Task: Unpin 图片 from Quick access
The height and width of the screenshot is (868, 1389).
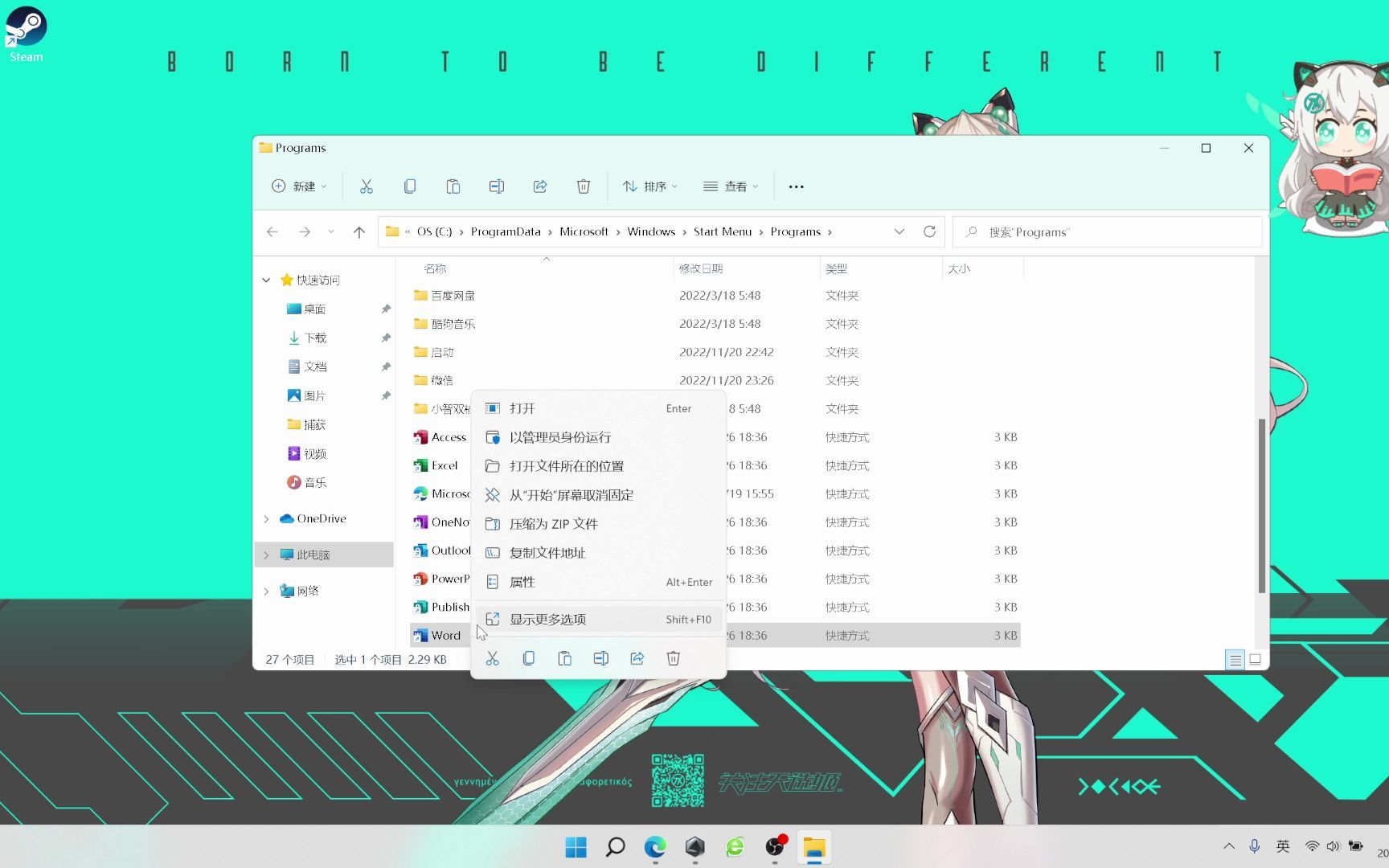Action: [386, 395]
